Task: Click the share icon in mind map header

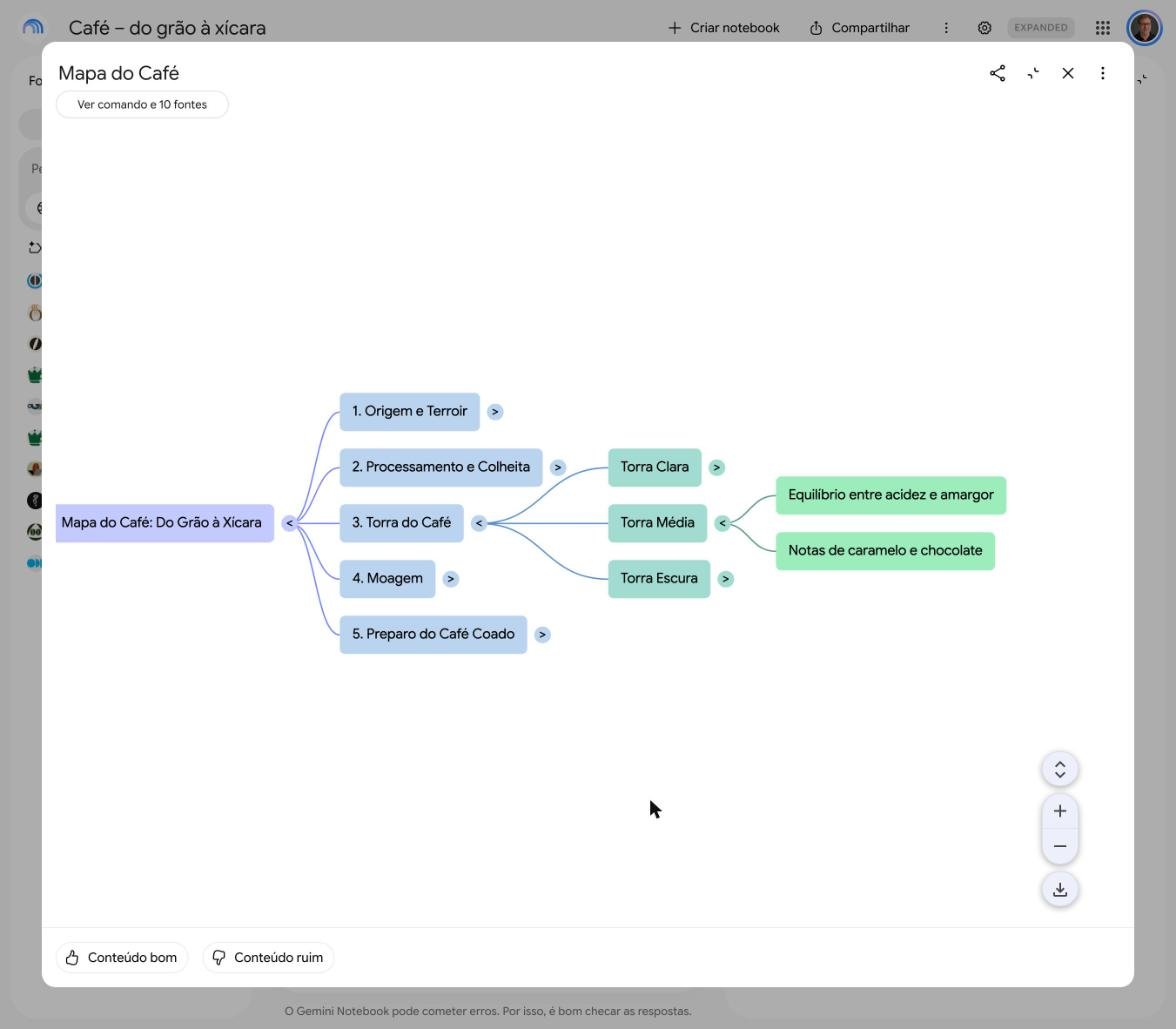Action: pyautogui.click(x=998, y=73)
